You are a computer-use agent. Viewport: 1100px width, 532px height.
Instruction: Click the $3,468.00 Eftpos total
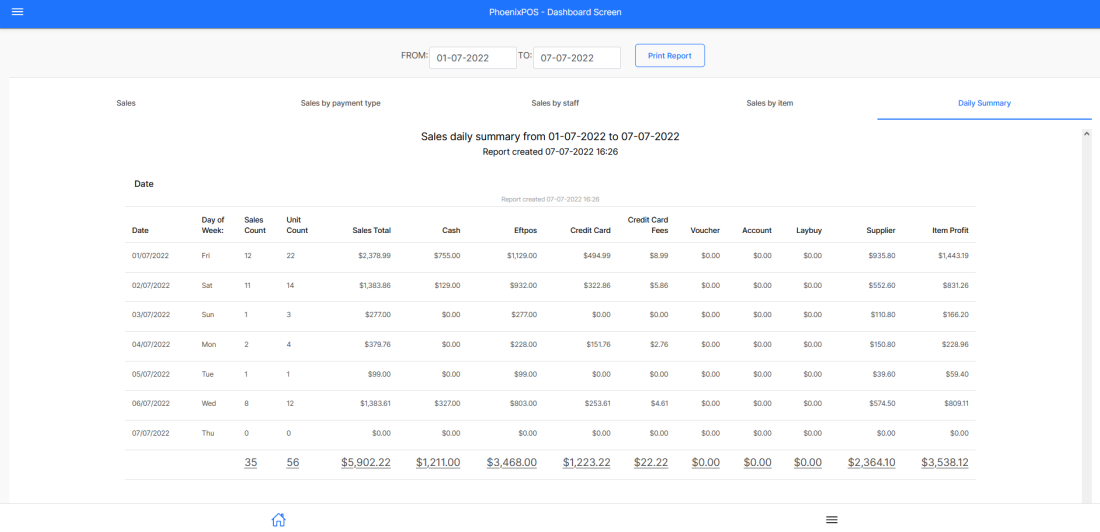[x=511, y=462]
